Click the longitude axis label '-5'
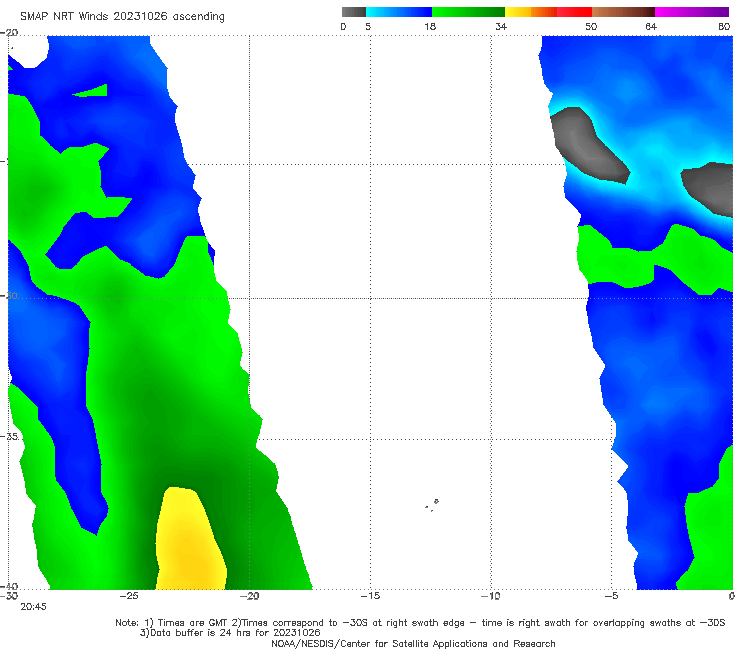The width and height of the screenshot is (740, 650). (x=612, y=596)
